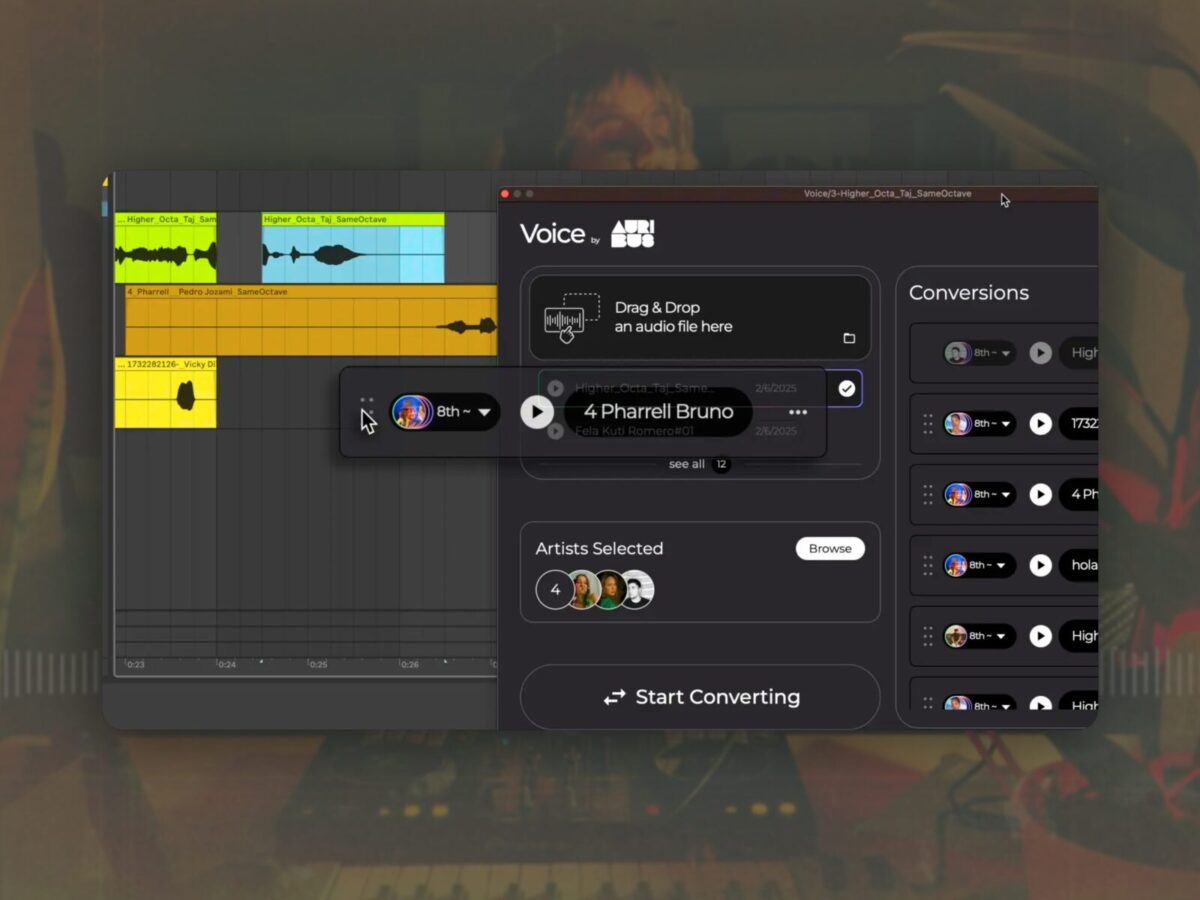Select the green Higher_Octa_Taj_Sam audio clip
The width and height of the screenshot is (1200, 900).
click(166, 248)
